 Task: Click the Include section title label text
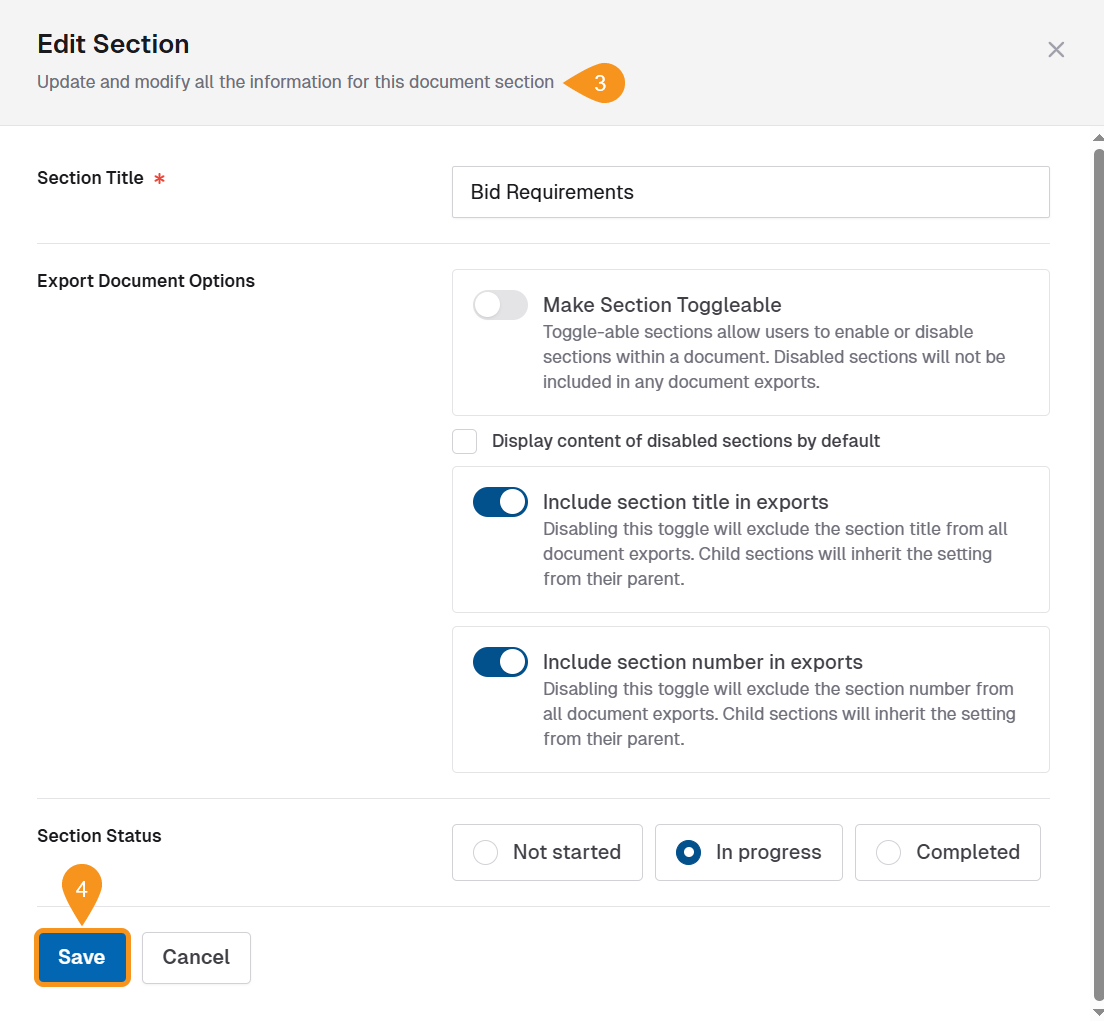coord(685,502)
